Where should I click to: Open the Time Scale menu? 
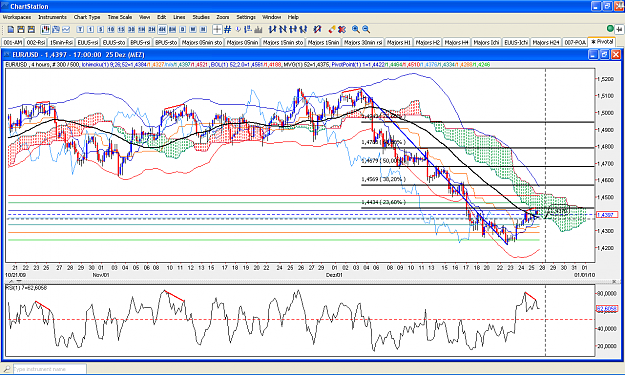coord(120,17)
